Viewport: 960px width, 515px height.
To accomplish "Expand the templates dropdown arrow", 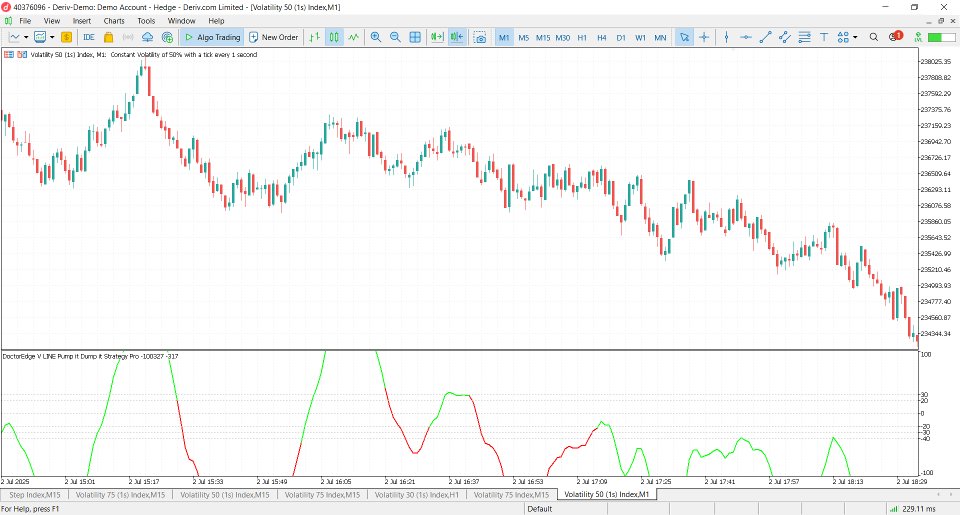I will (52, 37).
